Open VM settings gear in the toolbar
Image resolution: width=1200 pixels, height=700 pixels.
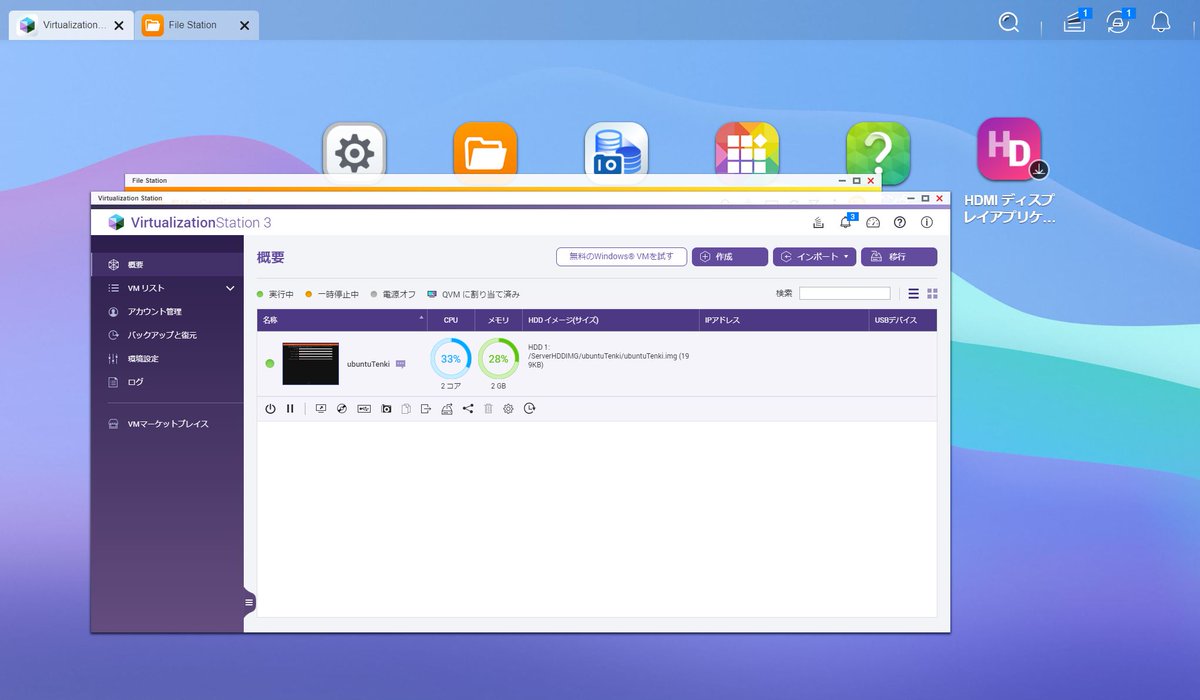point(508,408)
